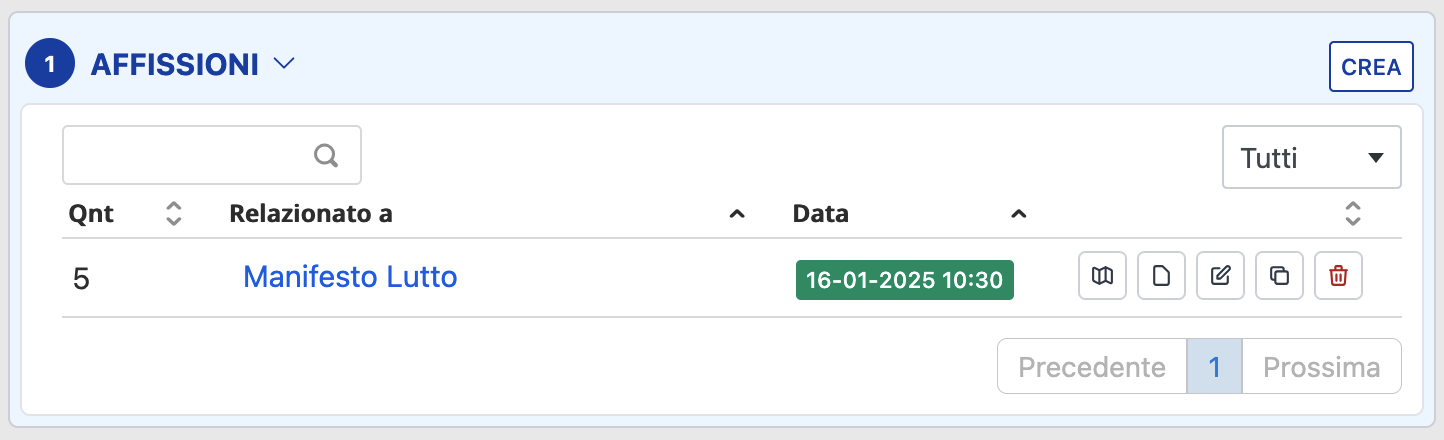Image resolution: width=1444 pixels, height=440 pixels.
Task: Sort by the Relazionato a column
Action: click(x=737, y=214)
